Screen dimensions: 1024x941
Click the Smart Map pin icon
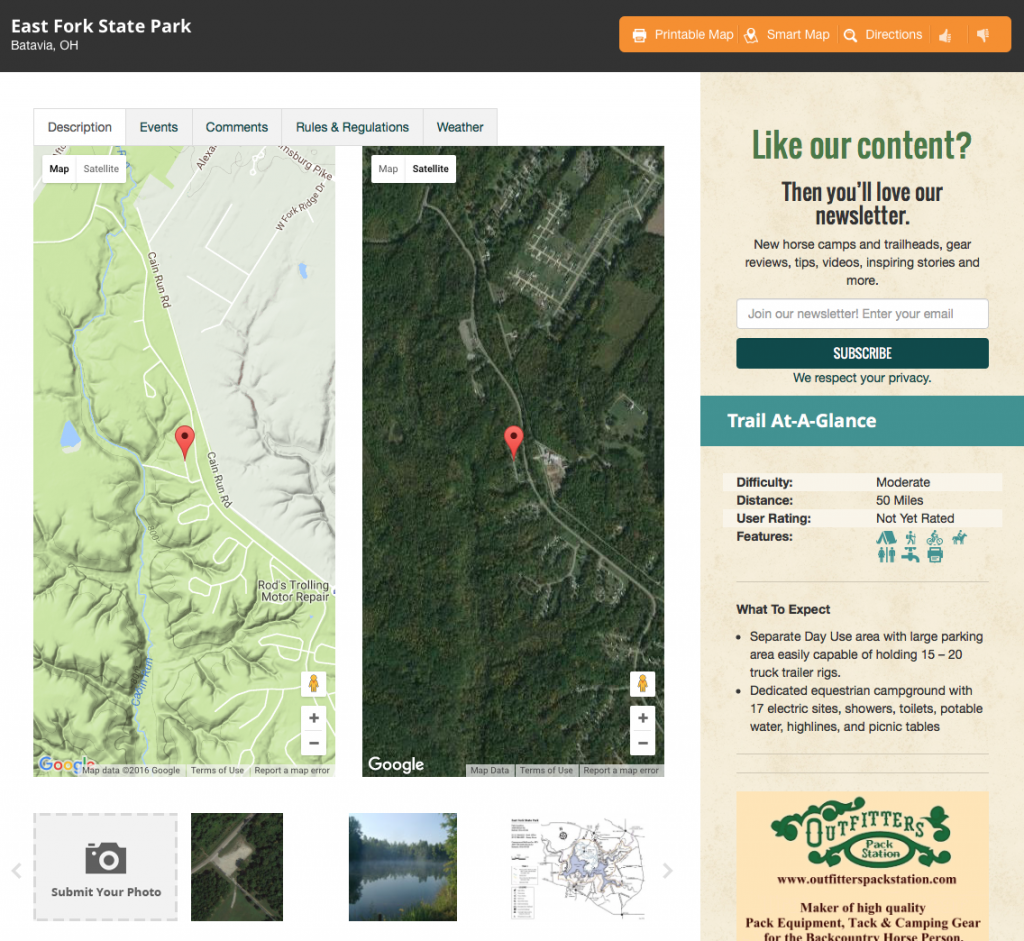(750, 34)
